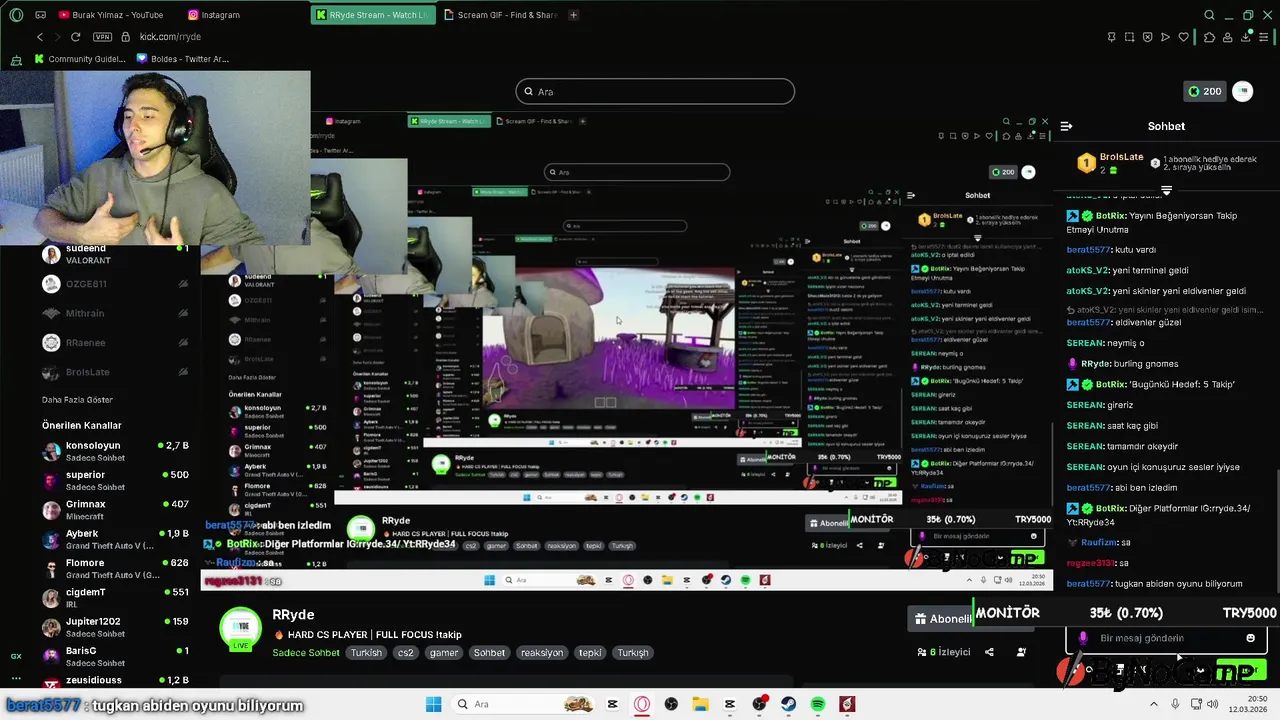Open Opera GX from the taskbar
Viewport: 1280px width, 720px height.
(x=642, y=704)
